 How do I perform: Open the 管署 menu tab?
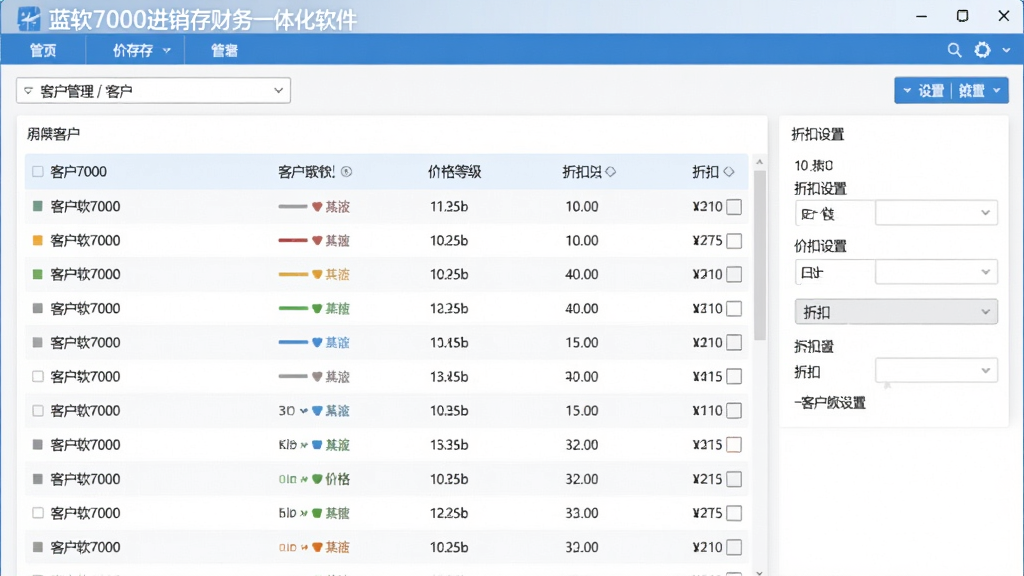(x=224, y=50)
